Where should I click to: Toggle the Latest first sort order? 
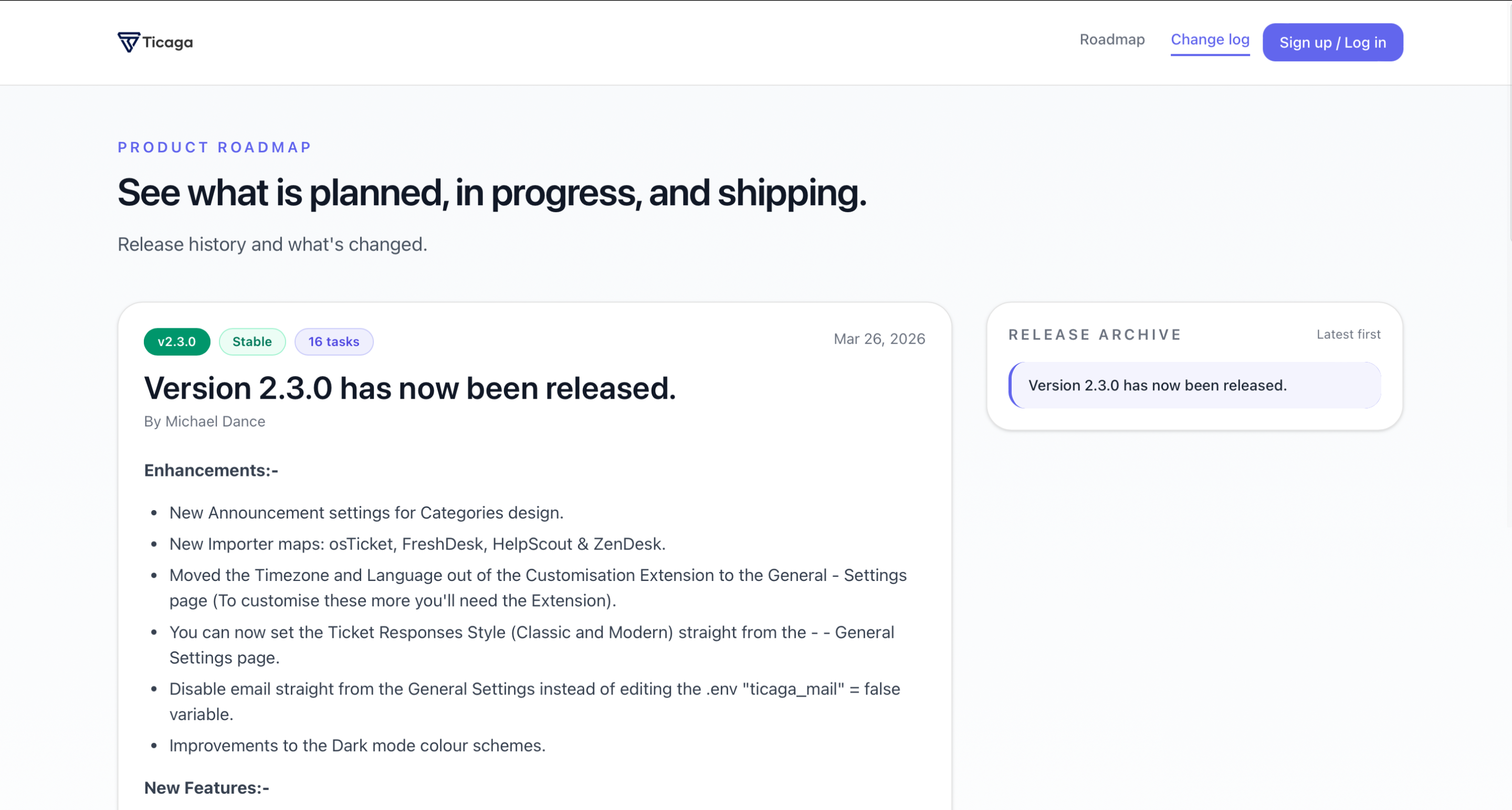[x=1348, y=334]
